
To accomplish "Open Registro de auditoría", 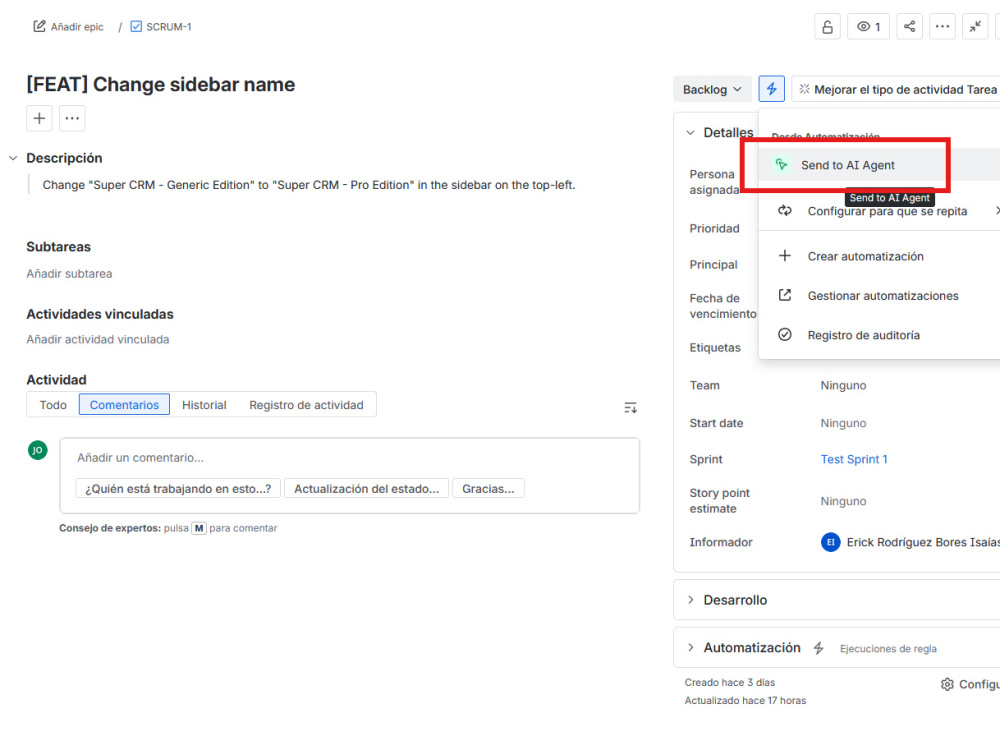I will [880, 335].
